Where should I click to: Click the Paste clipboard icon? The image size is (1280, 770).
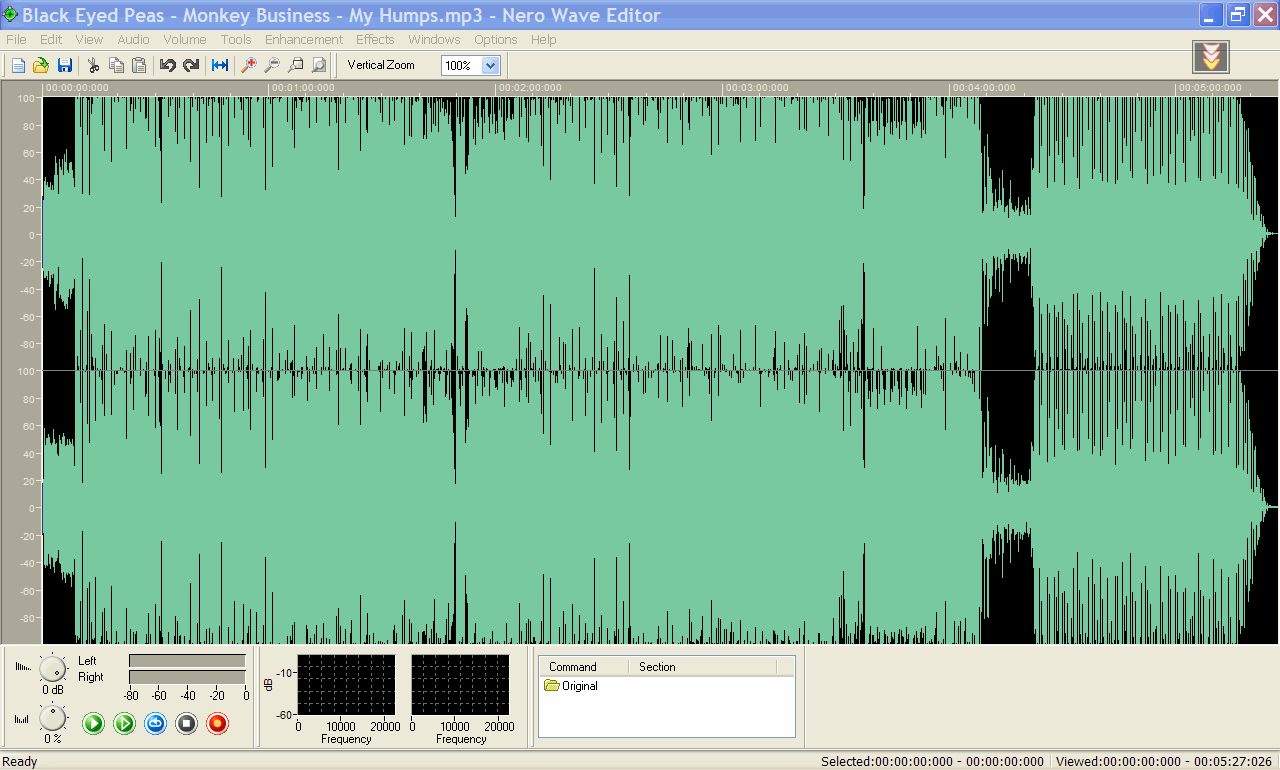(x=139, y=65)
